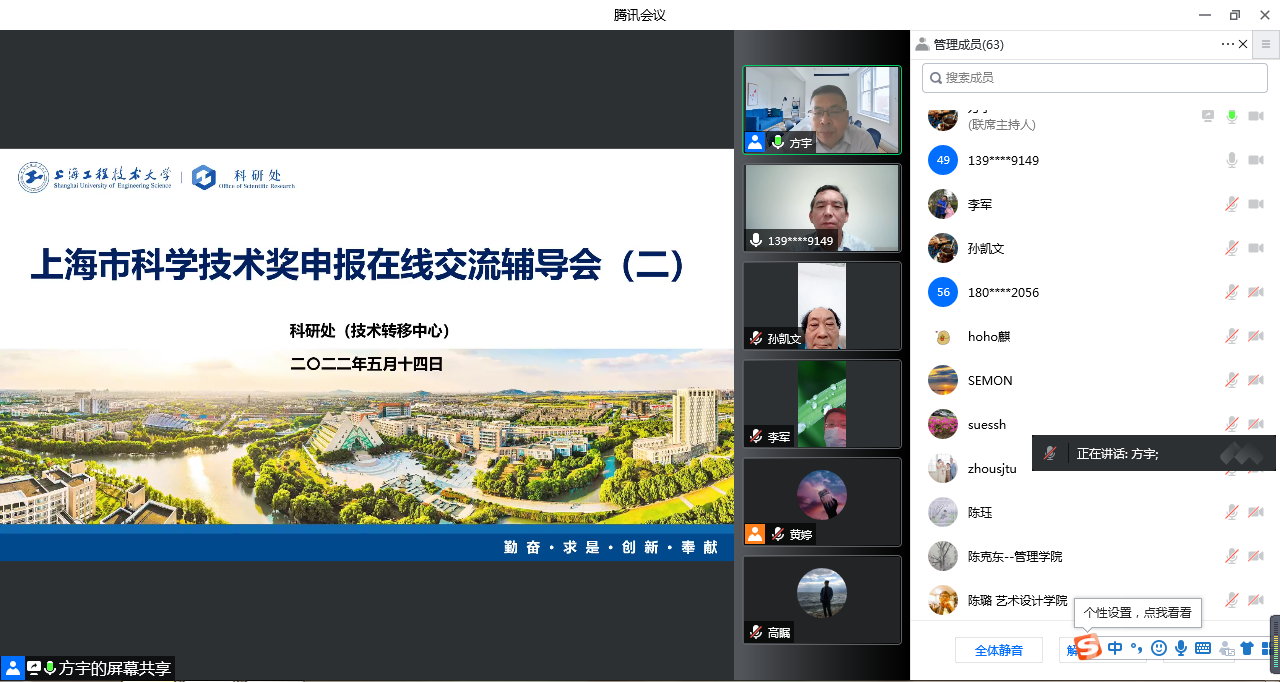This screenshot has height=682, width=1280.
Task: Toggle 李军's camera icon in member list
Action: pos(1256,204)
